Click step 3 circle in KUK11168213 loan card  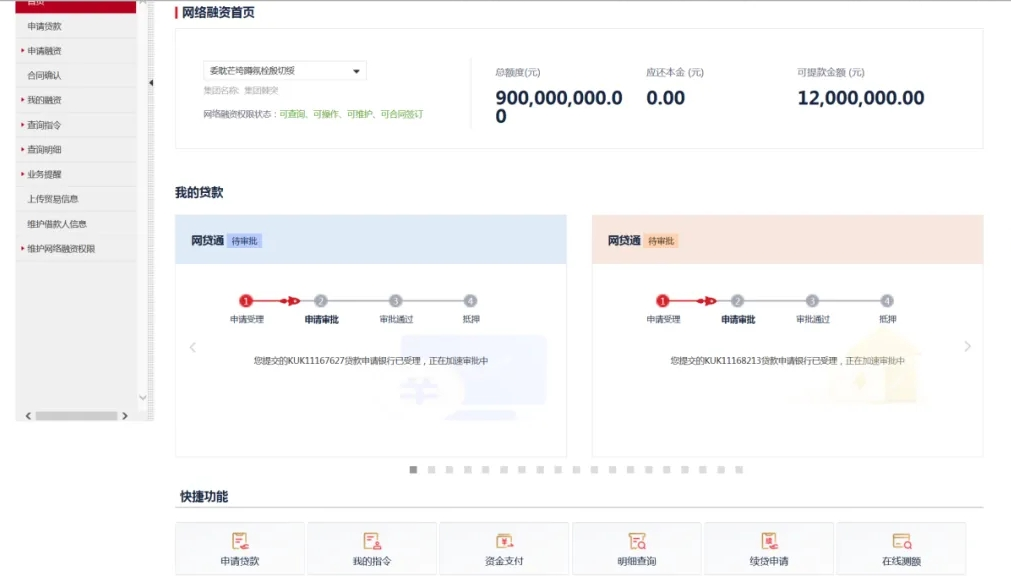tap(812, 301)
